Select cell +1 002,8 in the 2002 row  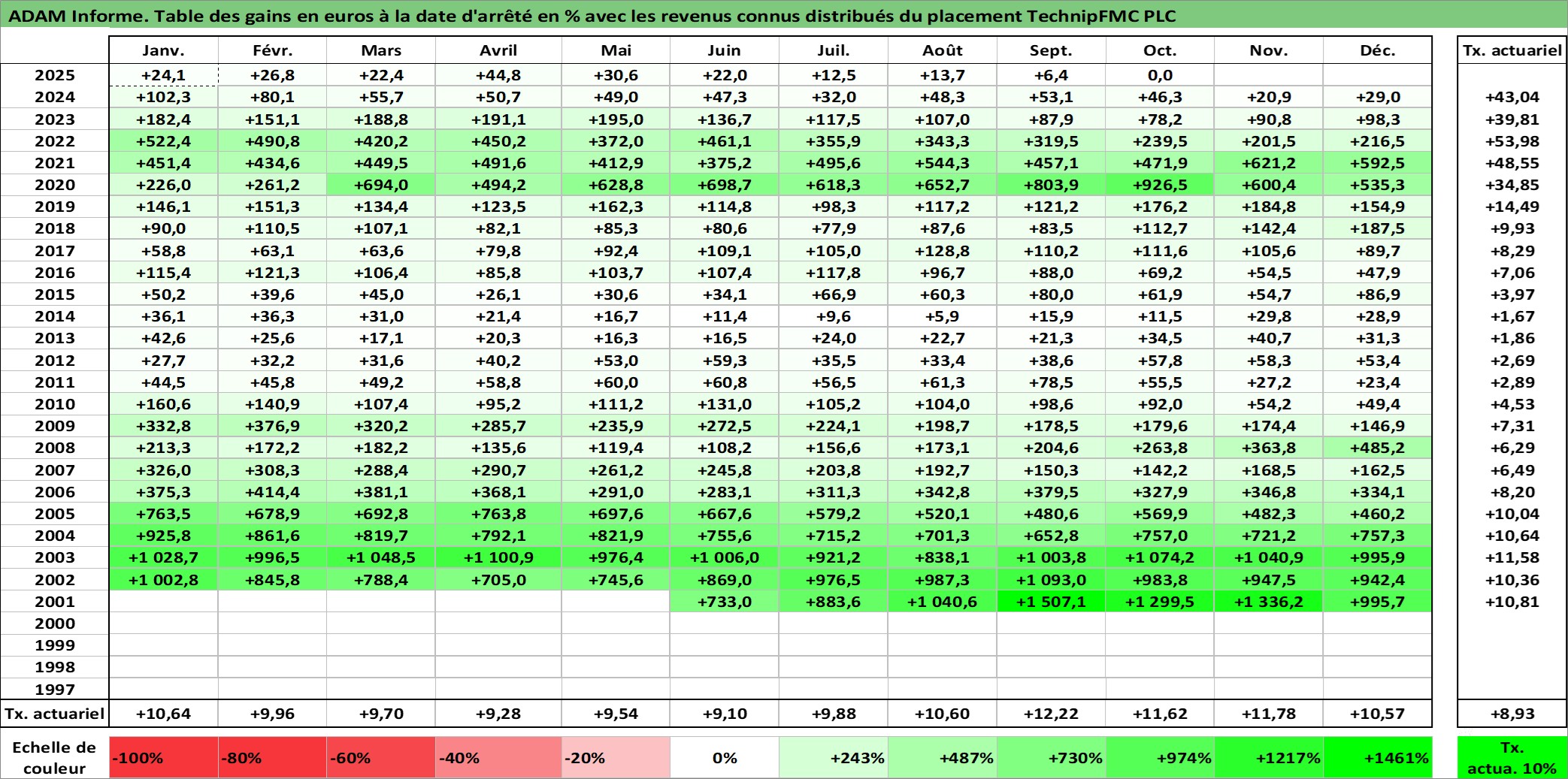(x=163, y=580)
